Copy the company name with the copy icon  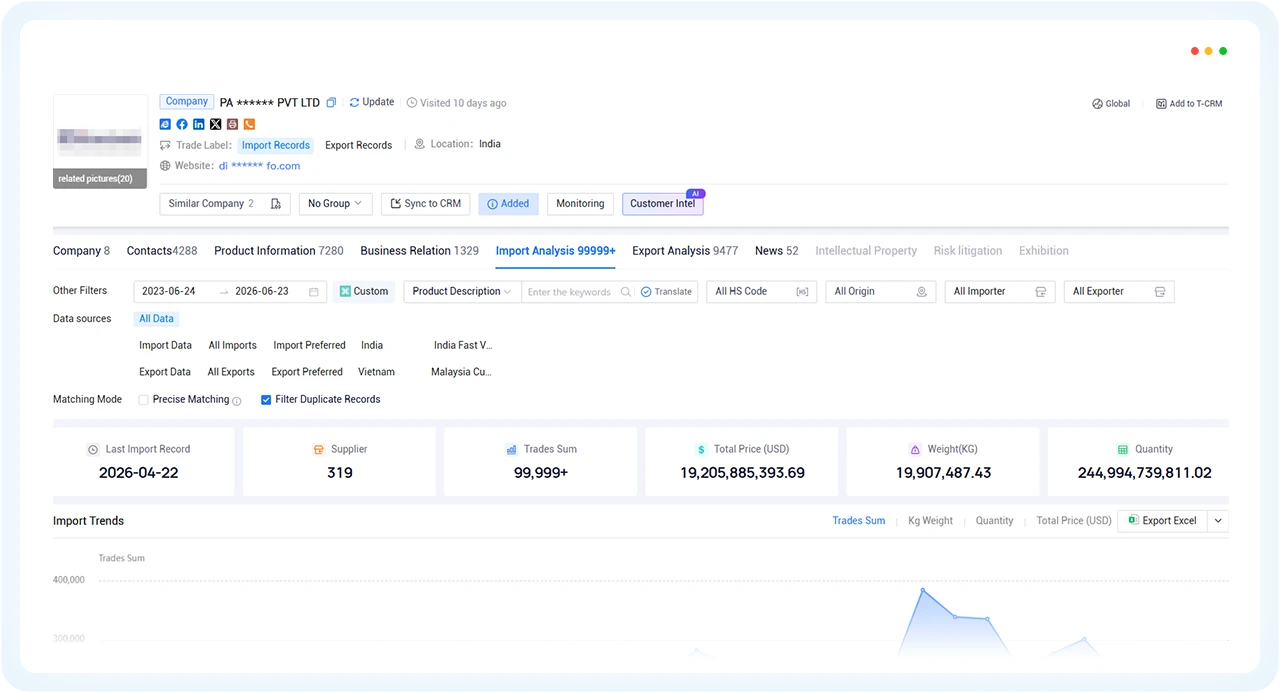[x=331, y=103]
